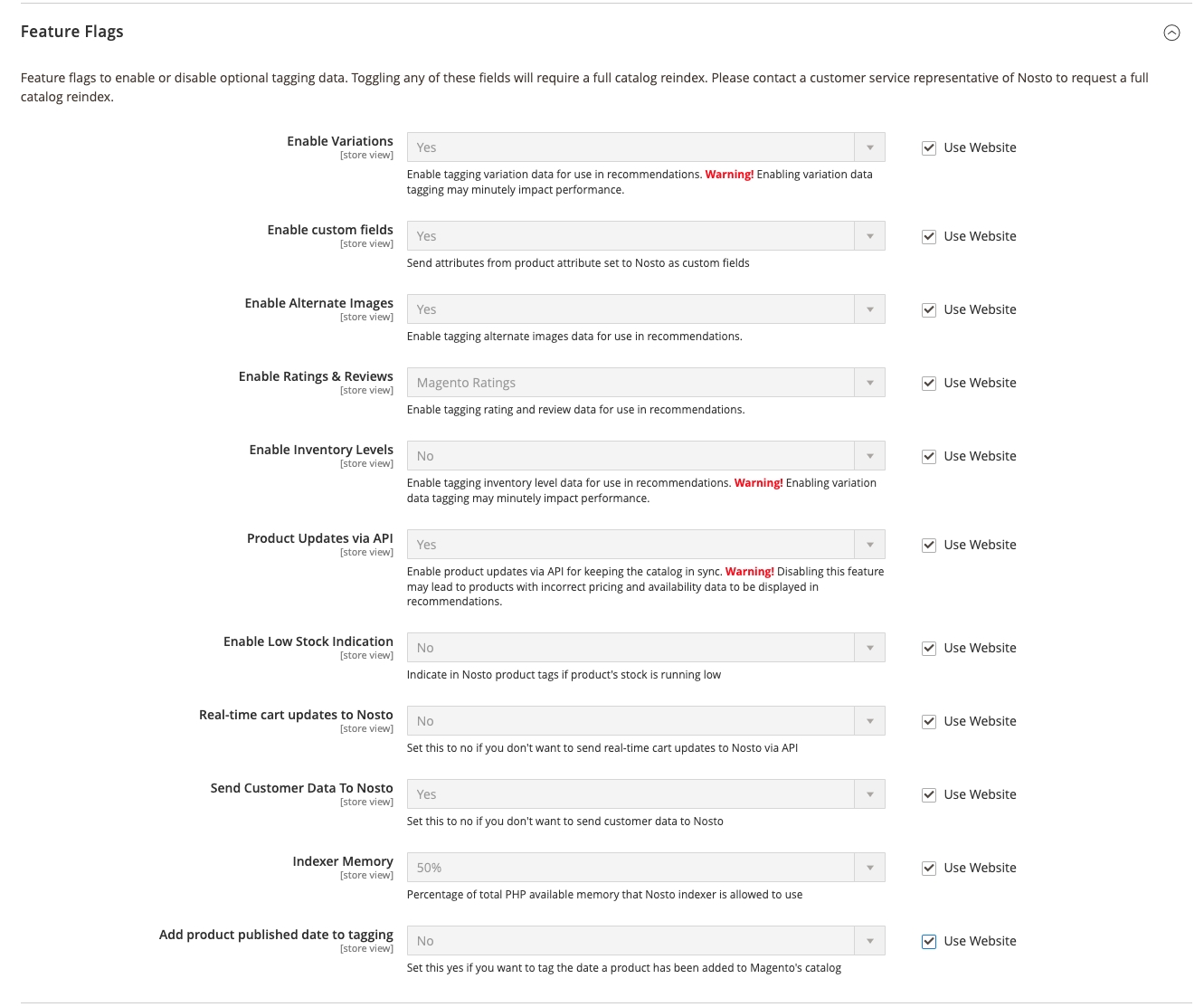Viewport: 1204px width, 1007px height.
Task: Open the Add product published date dropdown
Action: coord(645,941)
